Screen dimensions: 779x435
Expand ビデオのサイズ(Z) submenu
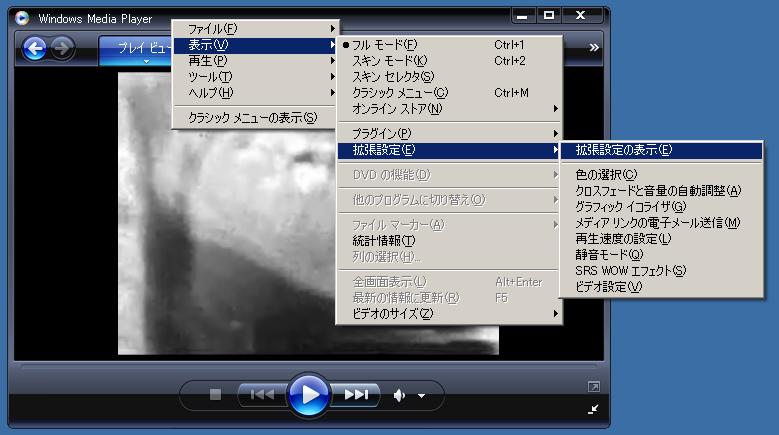point(450,314)
